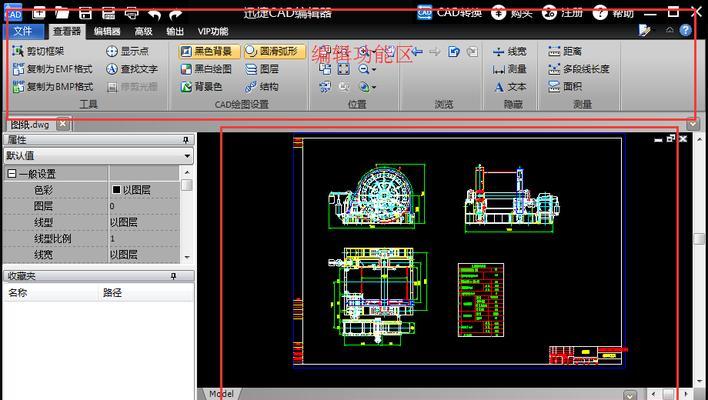
Task: Open the document tabs list dropdown
Action: tap(693, 124)
